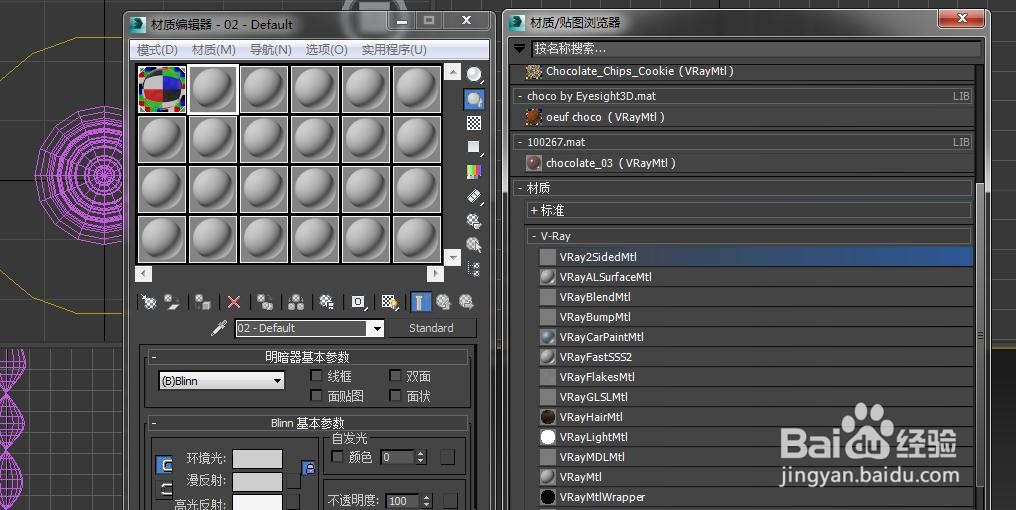
Task: Select VRayMtl in the browser list
Action: pos(756,477)
